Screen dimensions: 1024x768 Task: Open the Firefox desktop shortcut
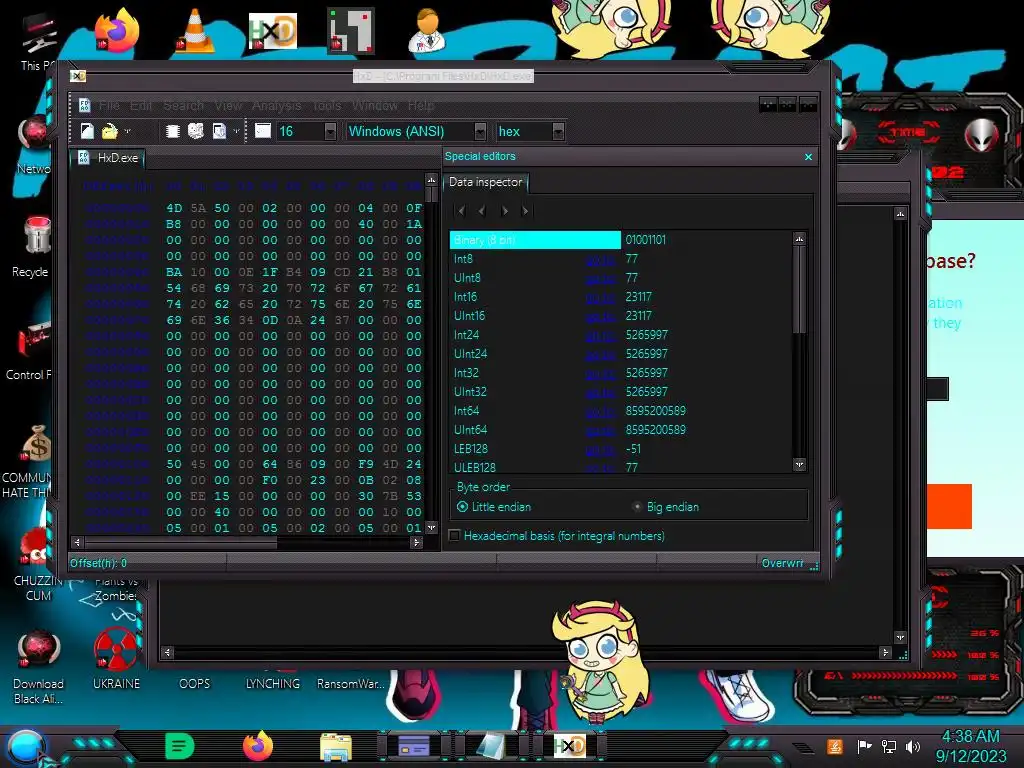pos(116,31)
